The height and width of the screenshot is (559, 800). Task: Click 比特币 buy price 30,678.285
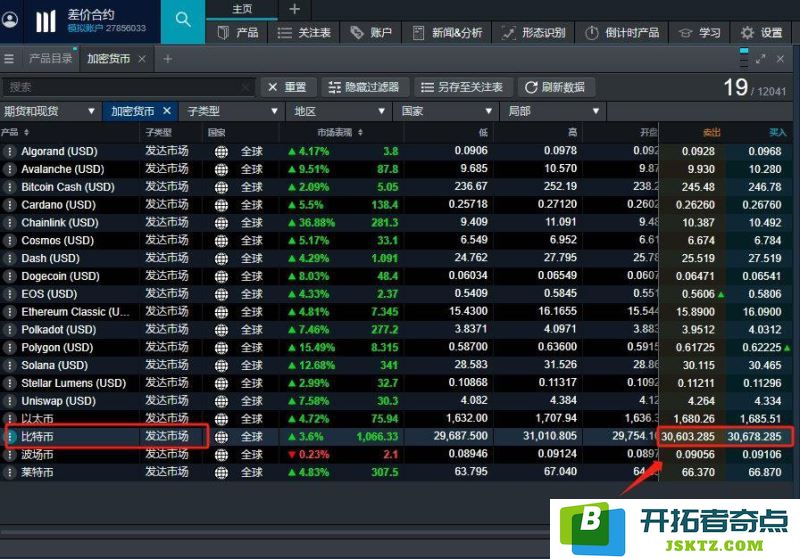click(754, 437)
